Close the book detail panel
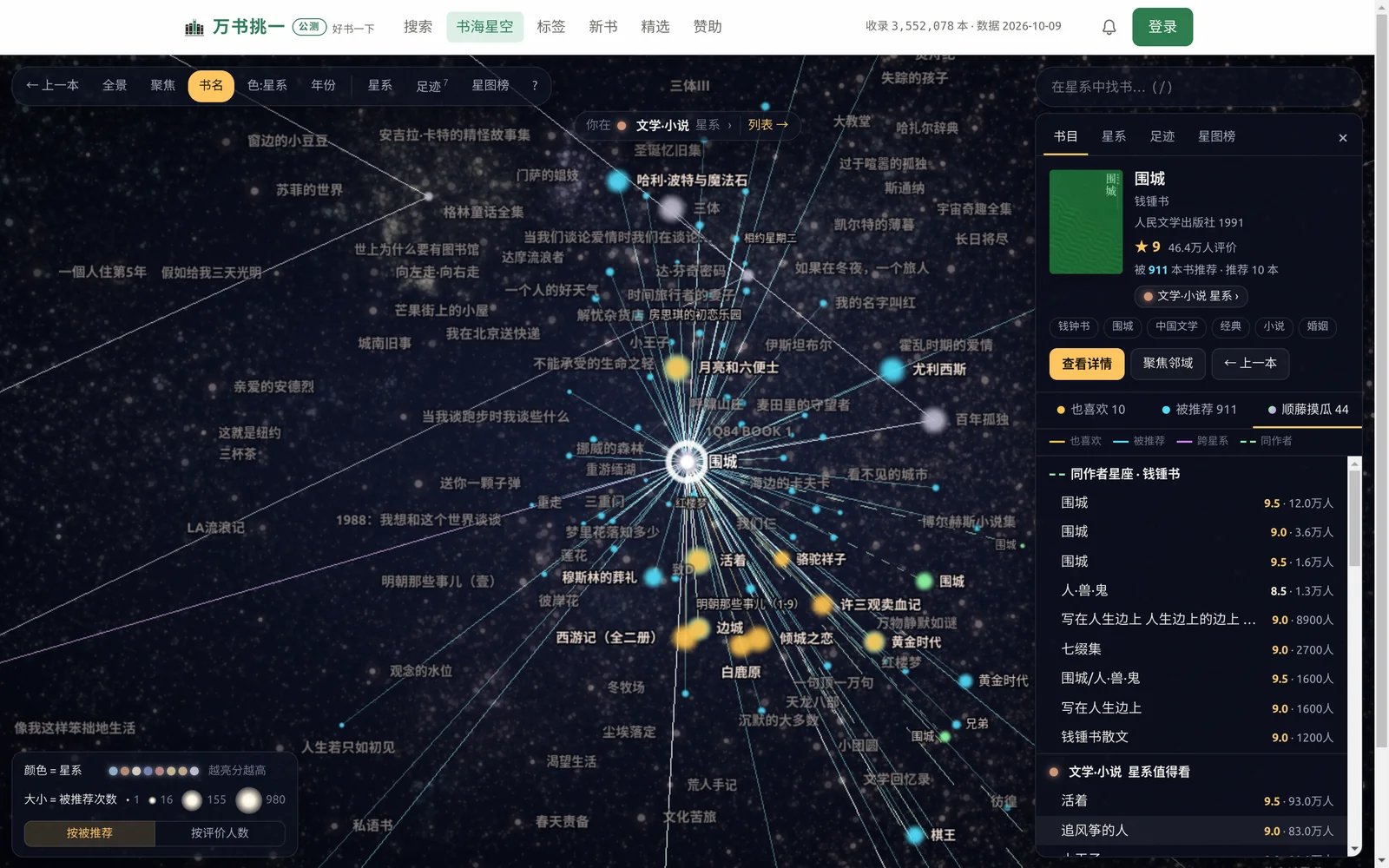 1343,138
